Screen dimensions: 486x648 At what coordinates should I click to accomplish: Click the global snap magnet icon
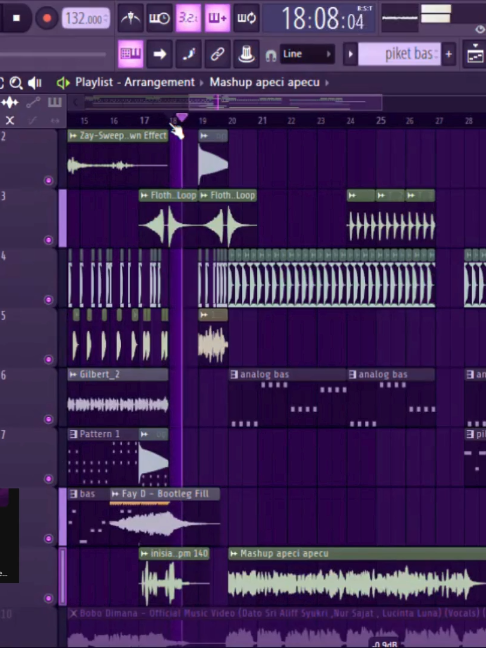271,55
